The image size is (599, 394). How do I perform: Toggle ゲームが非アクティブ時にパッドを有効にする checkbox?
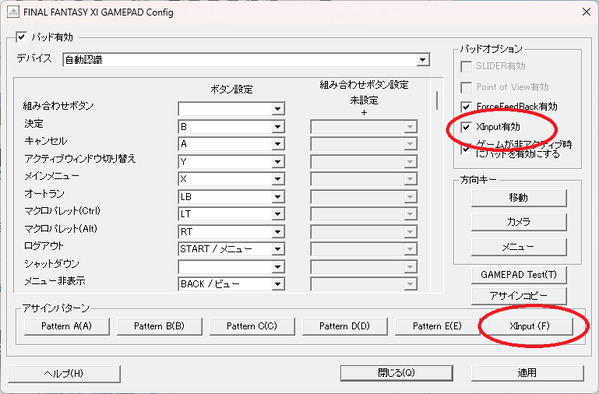coord(466,149)
